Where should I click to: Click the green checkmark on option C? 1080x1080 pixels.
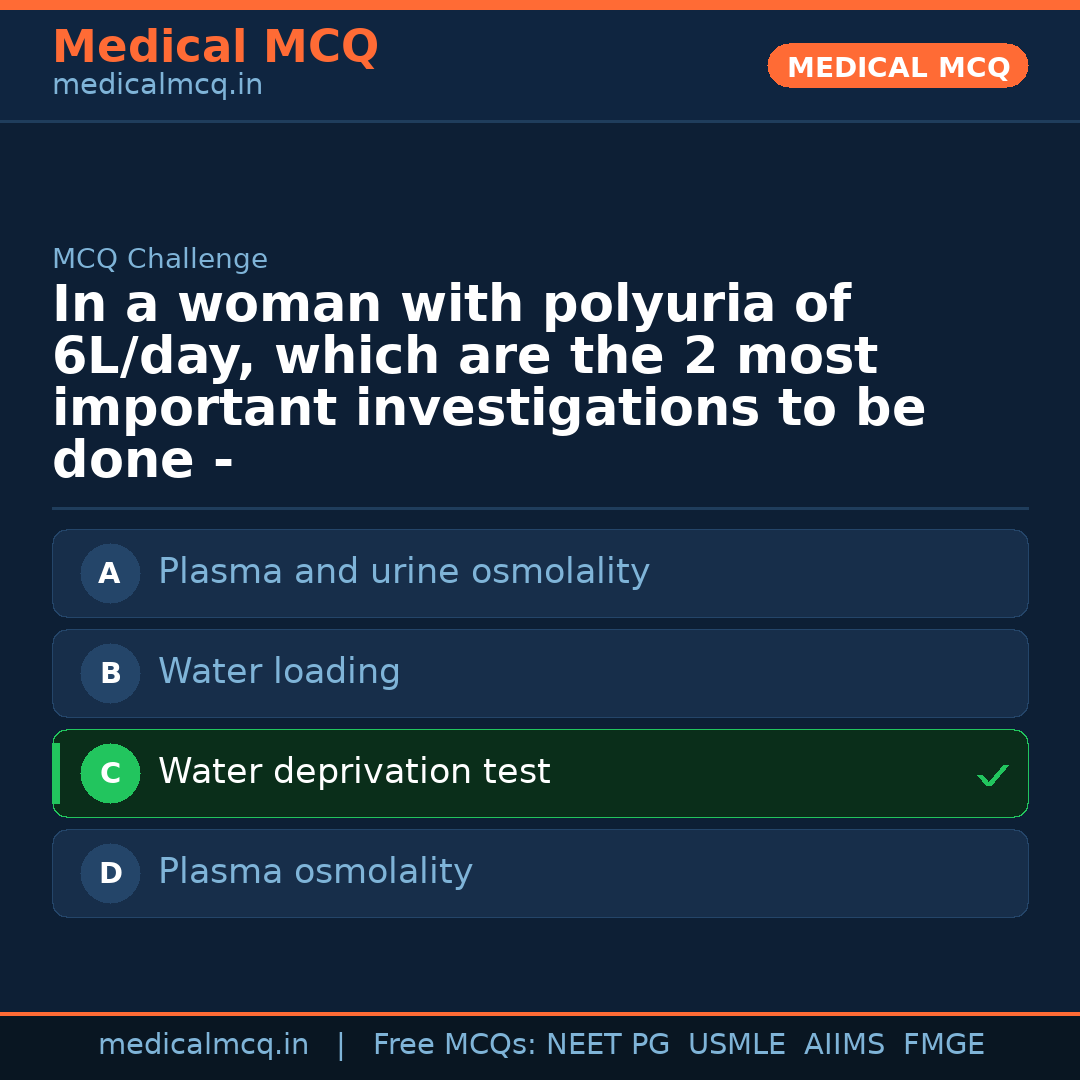992,775
